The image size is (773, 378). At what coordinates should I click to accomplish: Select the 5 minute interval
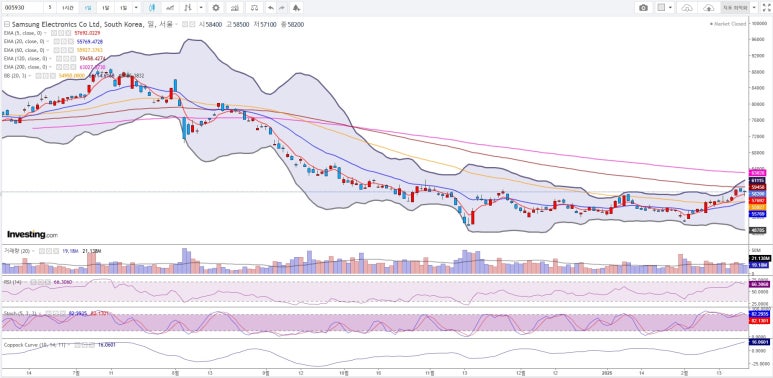pos(50,8)
